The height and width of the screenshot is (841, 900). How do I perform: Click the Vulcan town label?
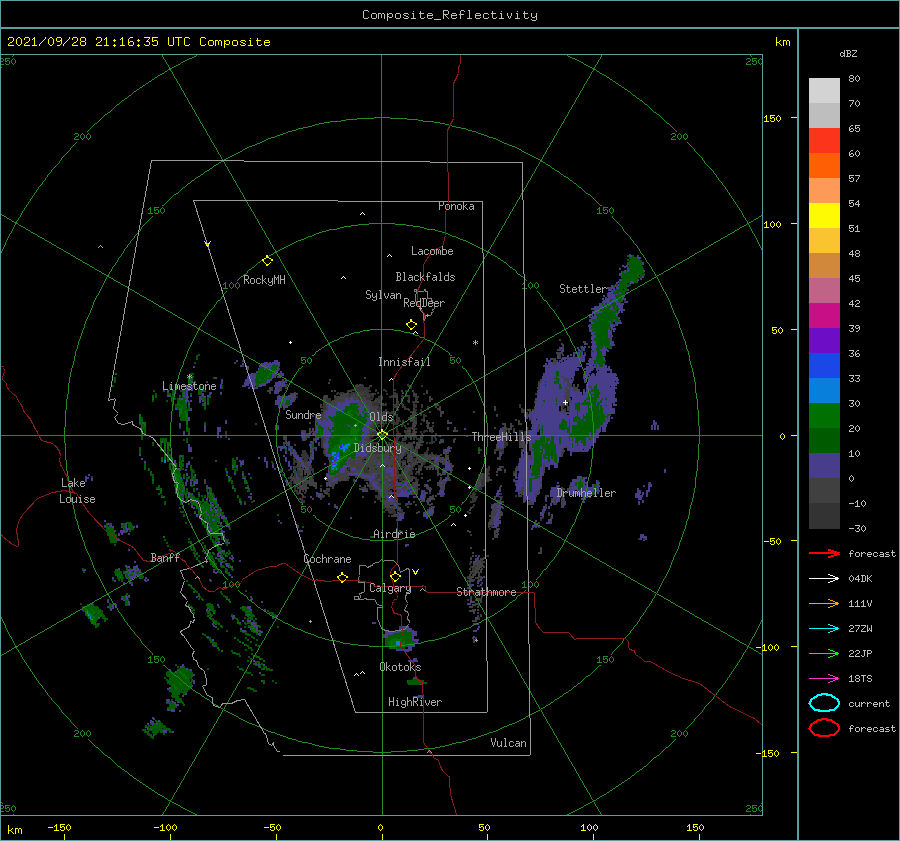[x=509, y=743]
